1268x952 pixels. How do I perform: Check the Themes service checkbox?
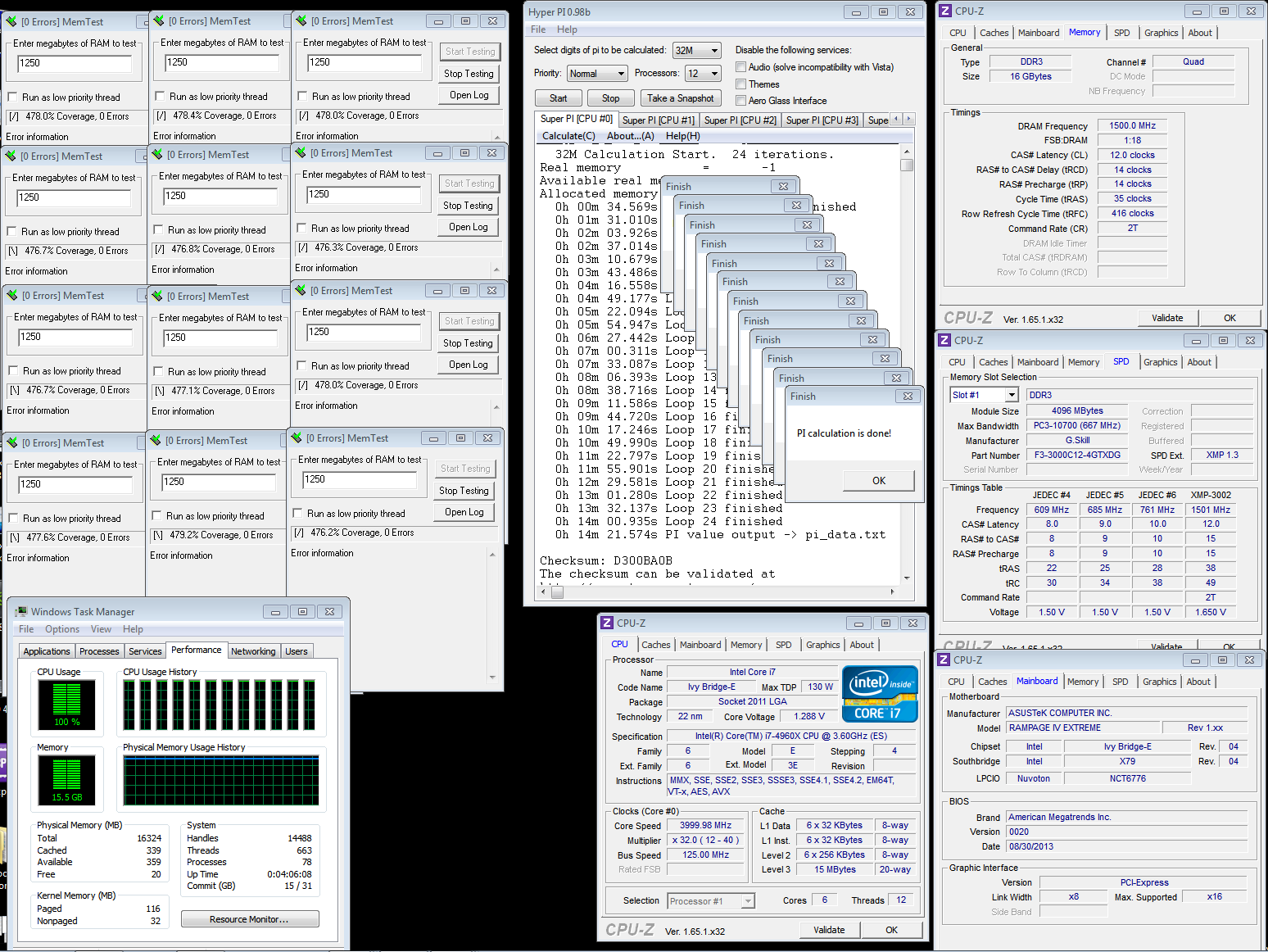[x=740, y=84]
